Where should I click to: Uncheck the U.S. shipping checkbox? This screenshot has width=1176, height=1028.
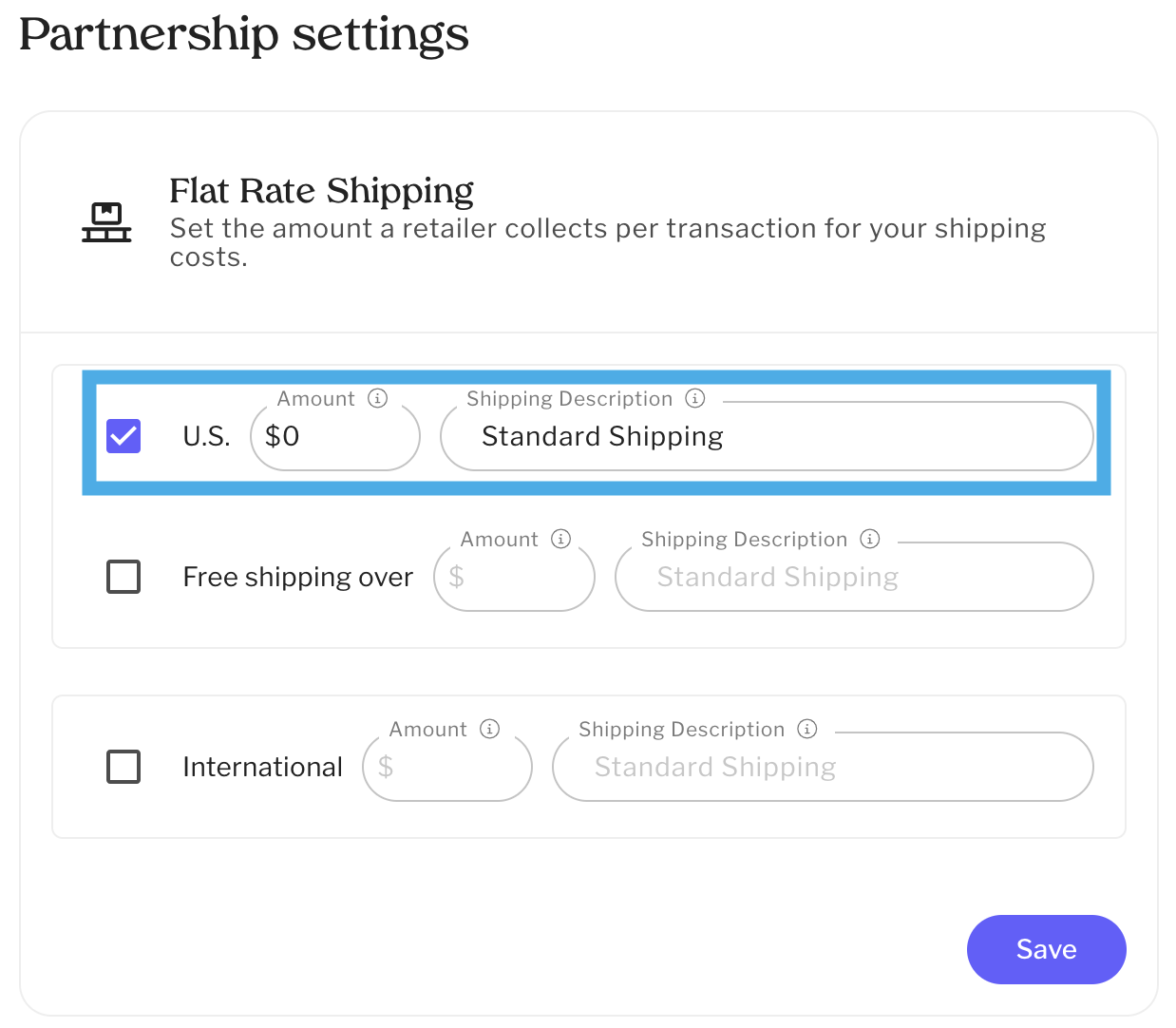(x=123, y=436)
